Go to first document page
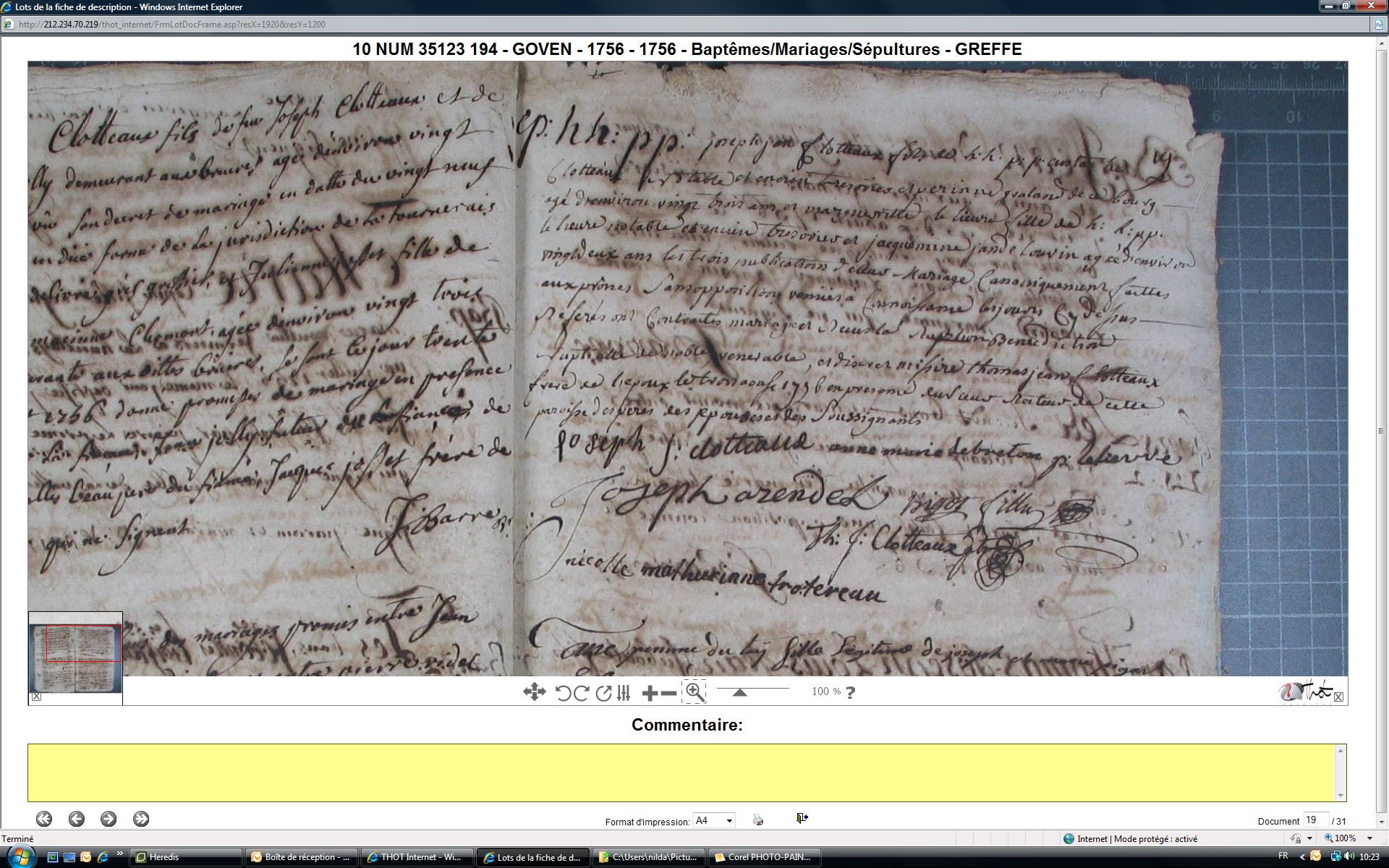Image resolution: width=1389 pixels, height=868 pixels. [44, 819]
